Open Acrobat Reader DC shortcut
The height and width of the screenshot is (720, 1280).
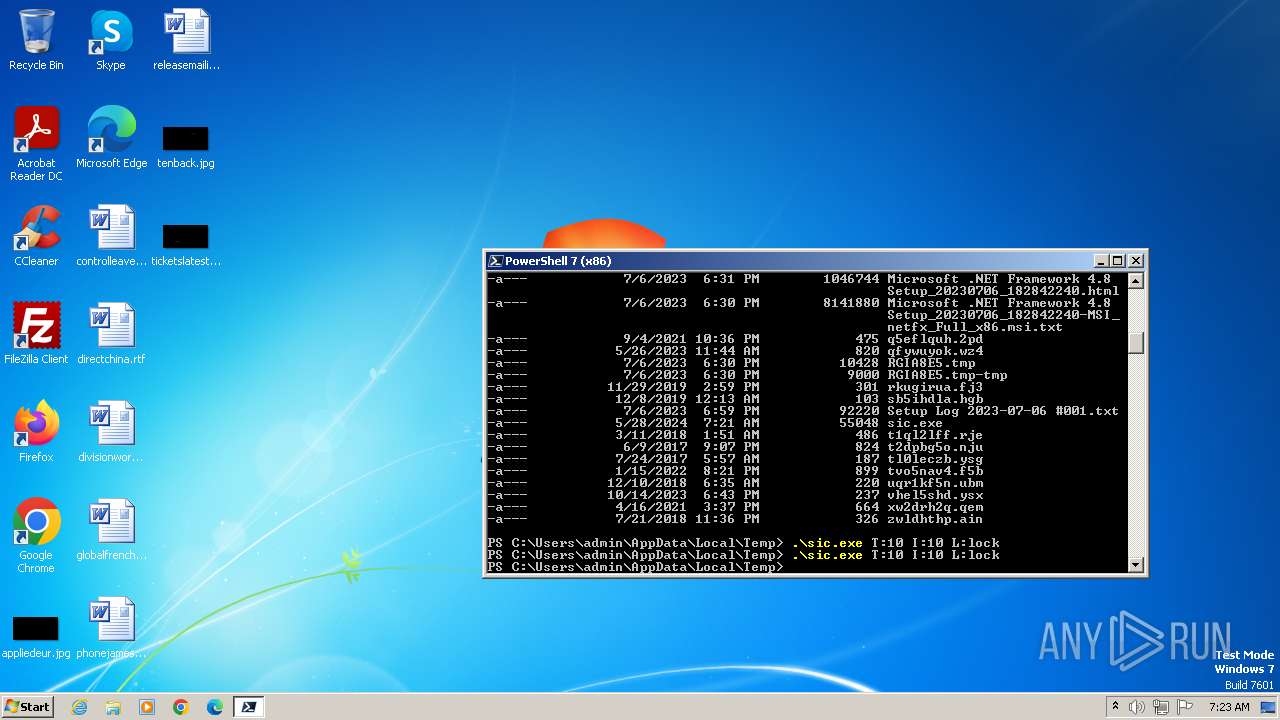pos(36,143)
